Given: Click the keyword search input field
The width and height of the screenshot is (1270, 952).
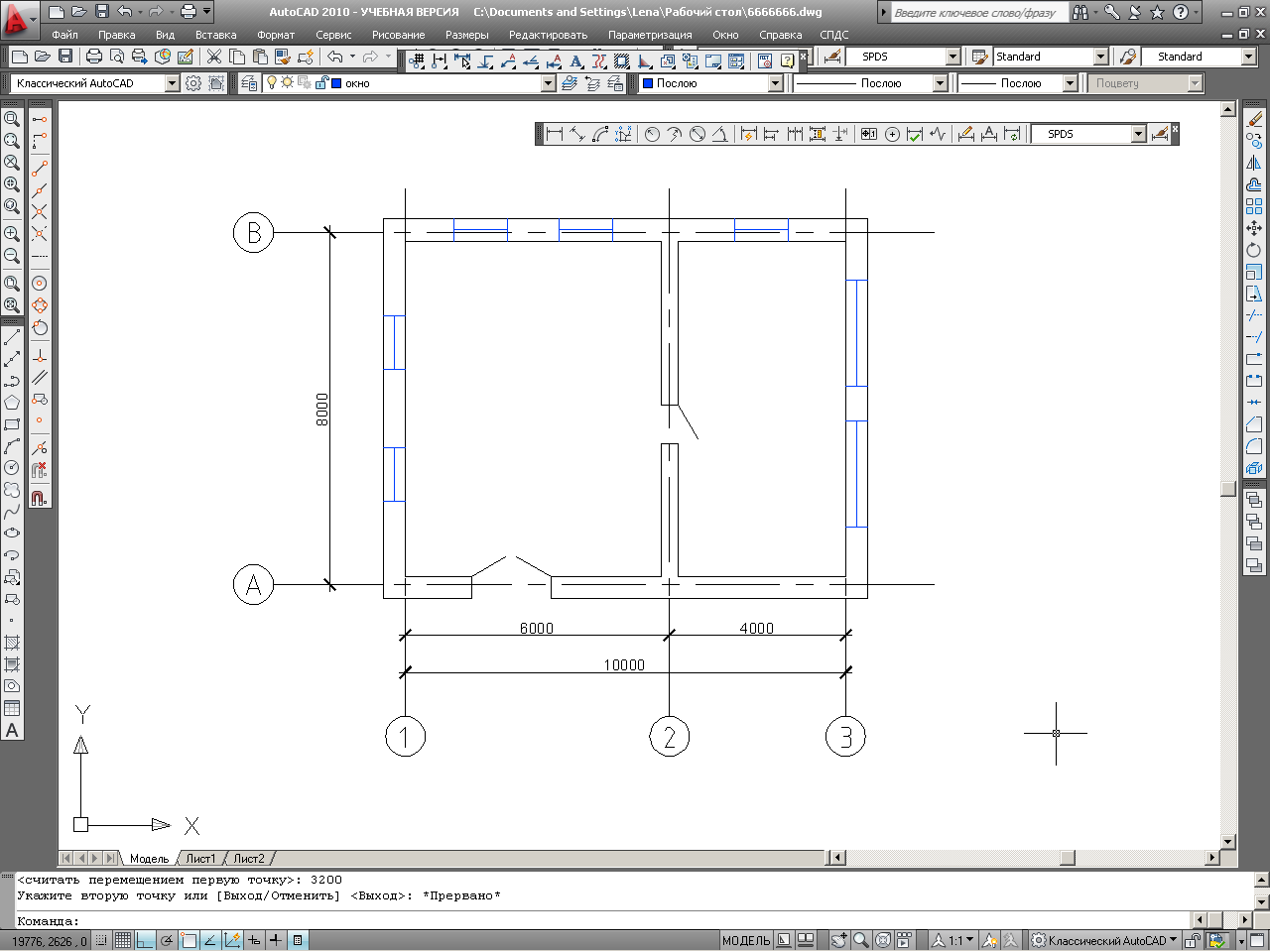Looking at the screenshot, I should click(978, 13).
